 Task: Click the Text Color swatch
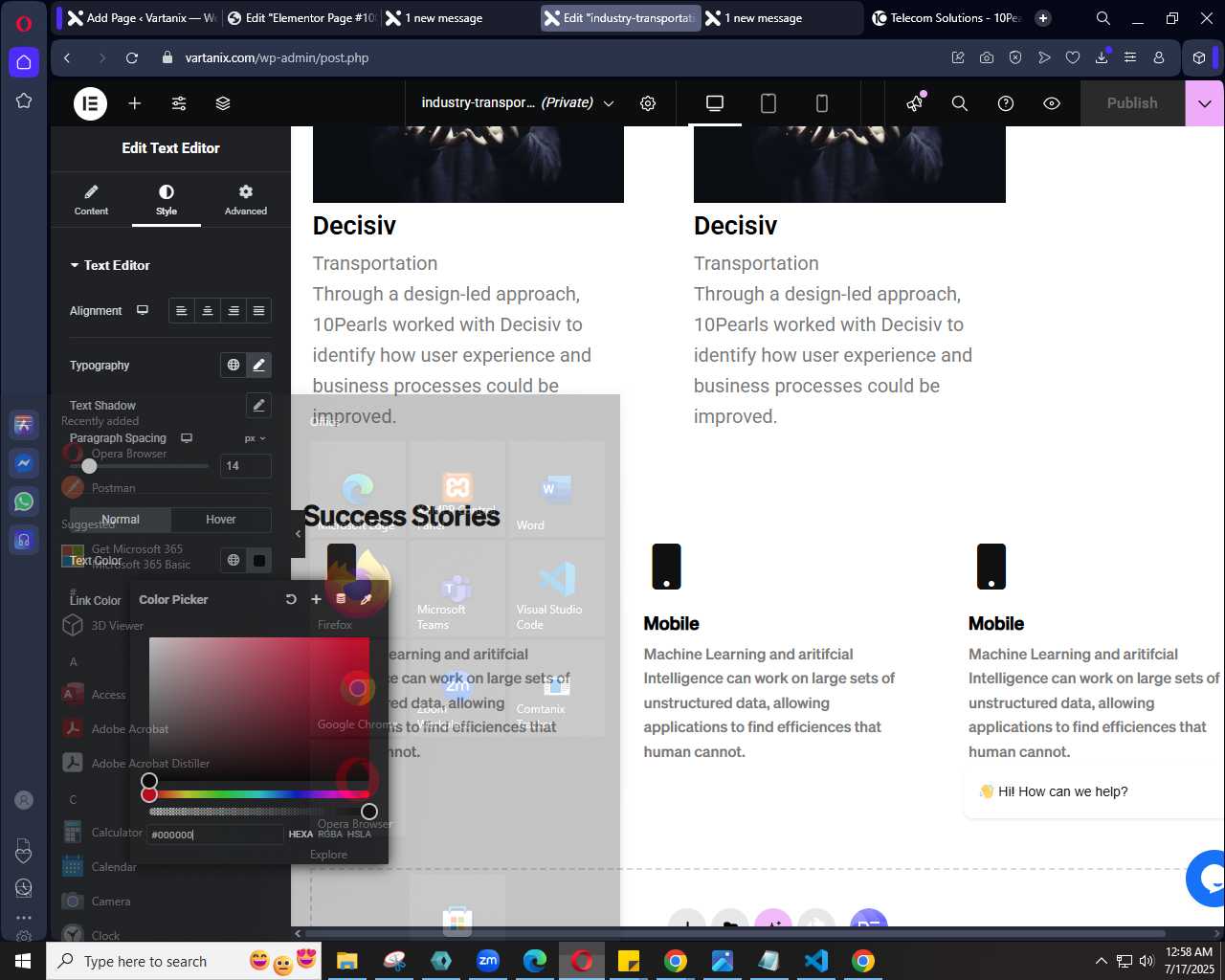[258, 560]
